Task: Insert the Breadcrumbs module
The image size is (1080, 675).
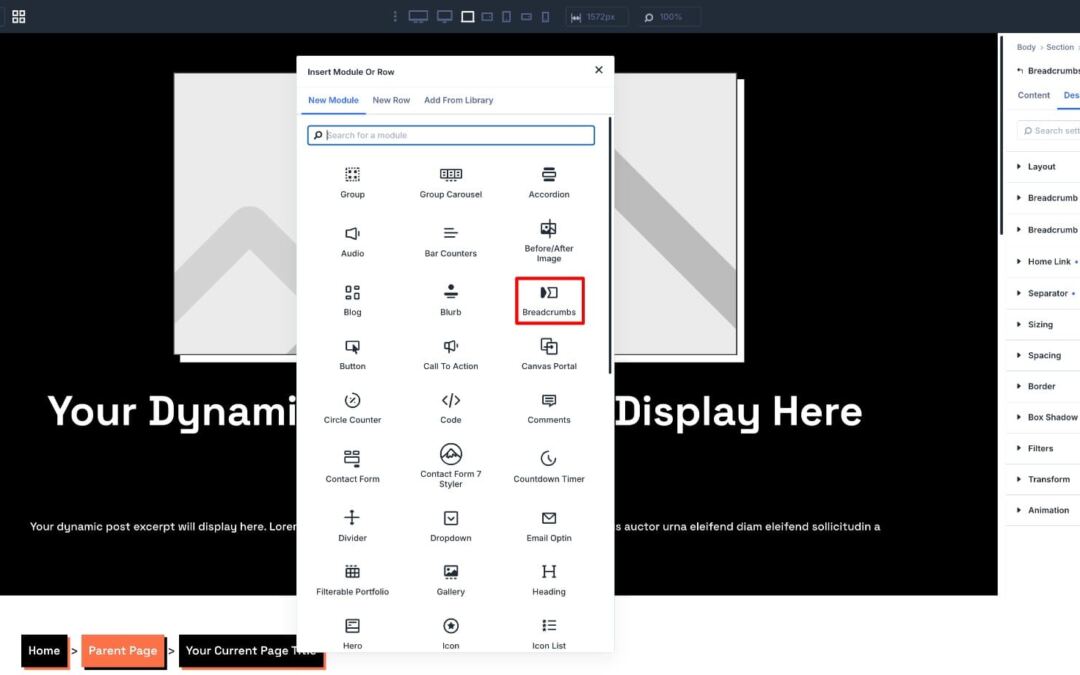Action: (x=549, y=300)
